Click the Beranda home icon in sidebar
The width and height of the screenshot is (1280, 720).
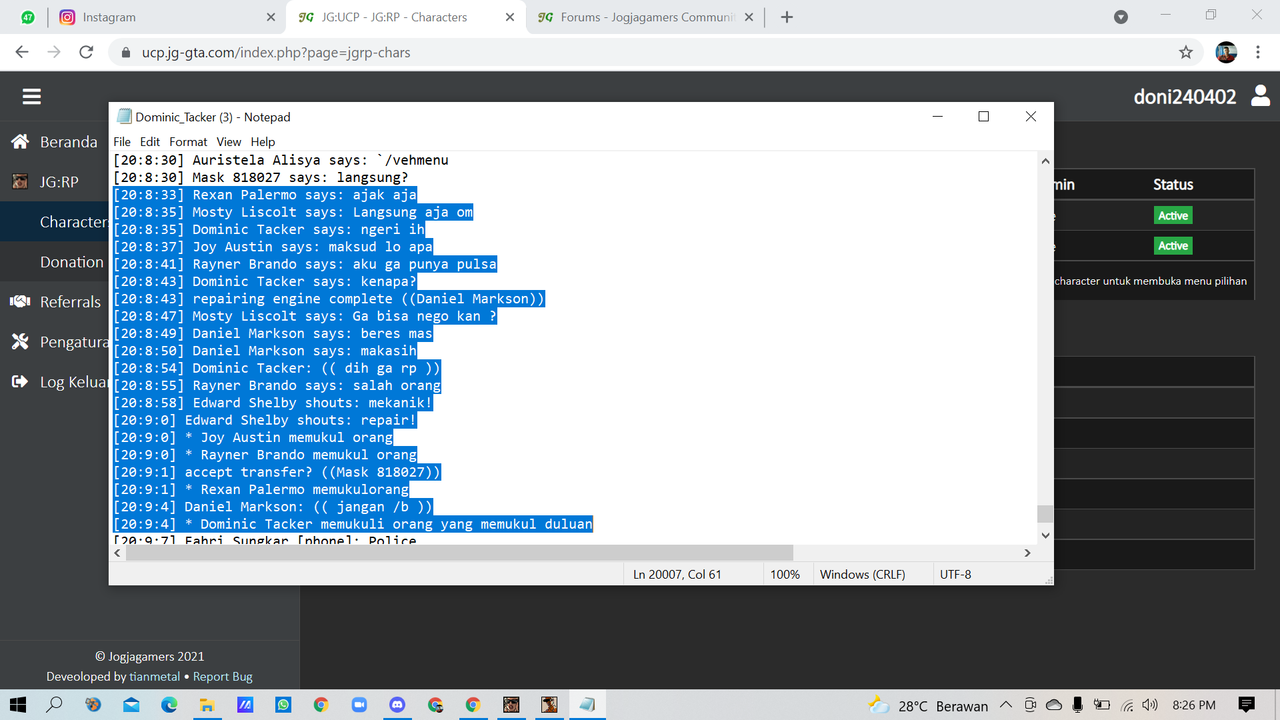(x=20, y=142)
